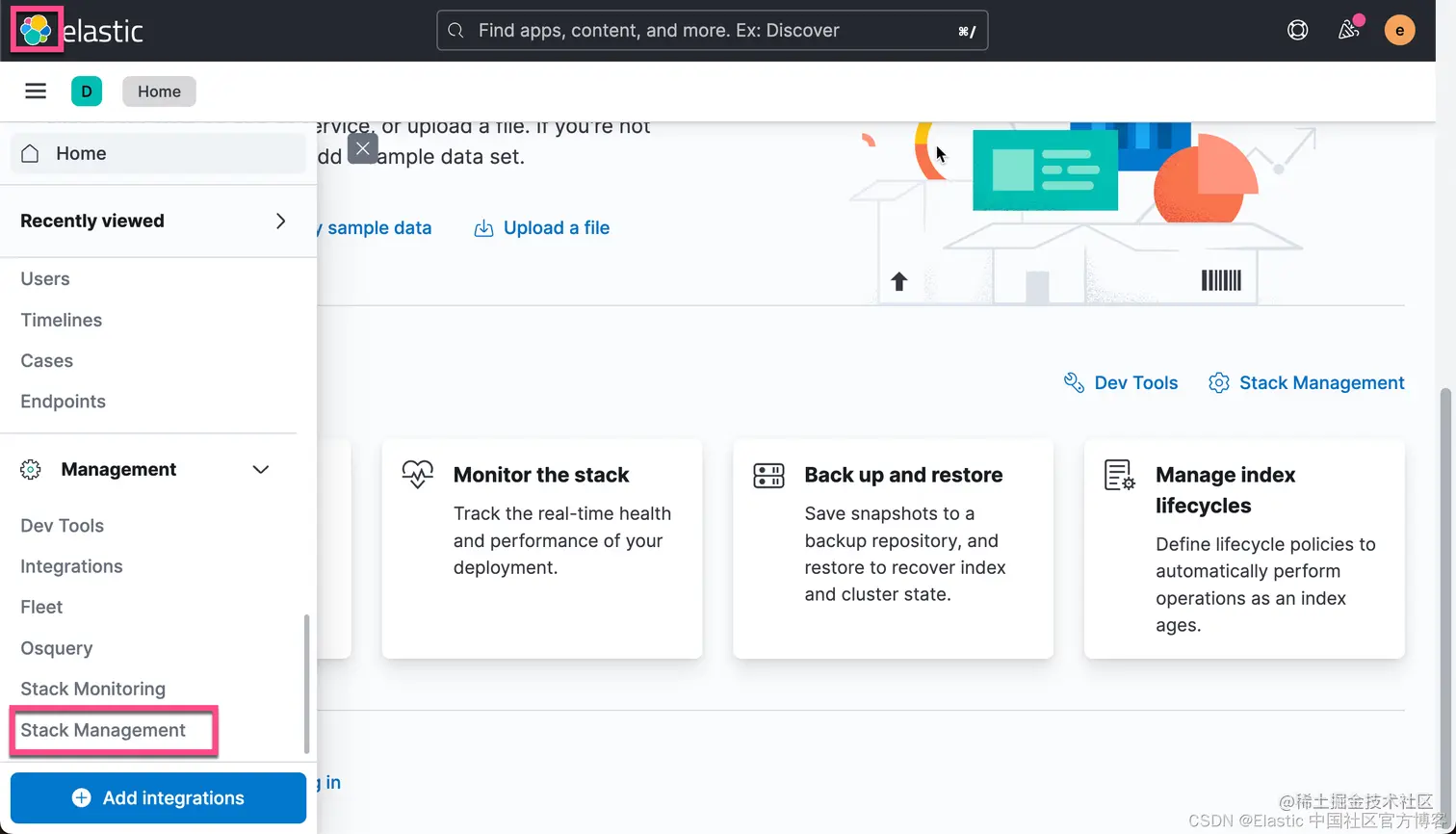Open the user avatar 'e' menu
1456x834 pixels.
[1399, 30]
